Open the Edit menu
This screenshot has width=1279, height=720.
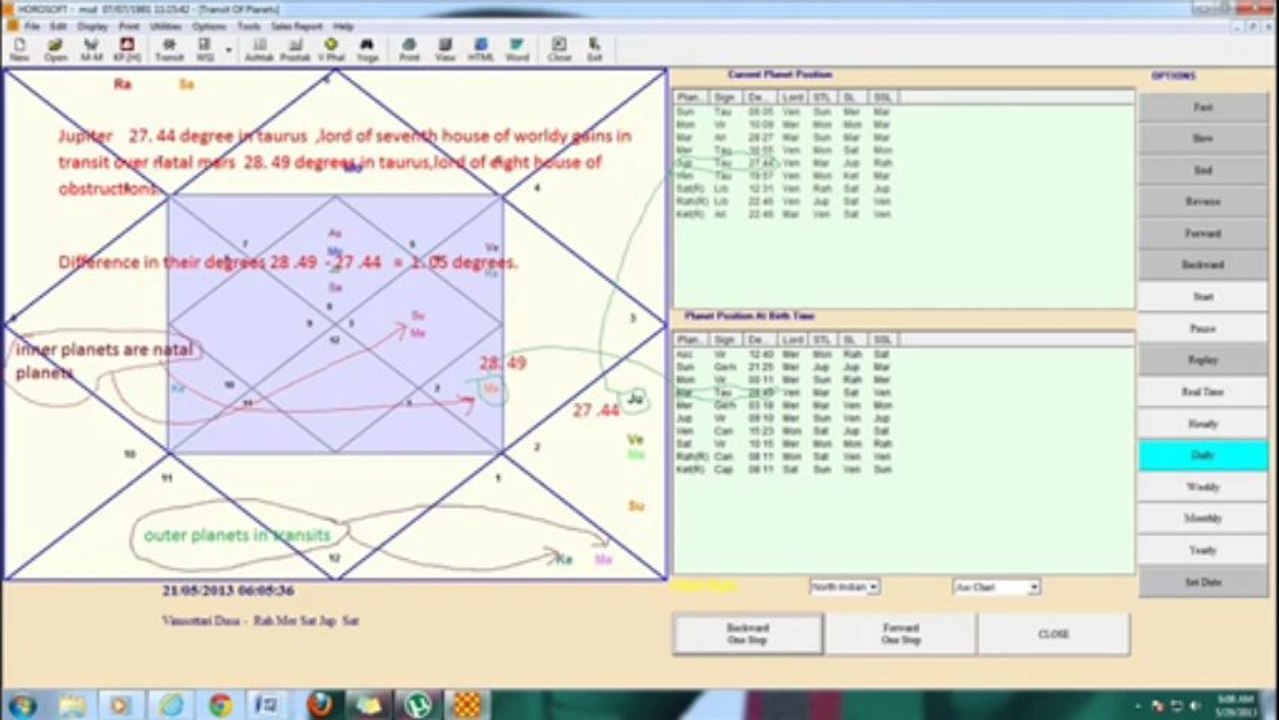[59, 26]
